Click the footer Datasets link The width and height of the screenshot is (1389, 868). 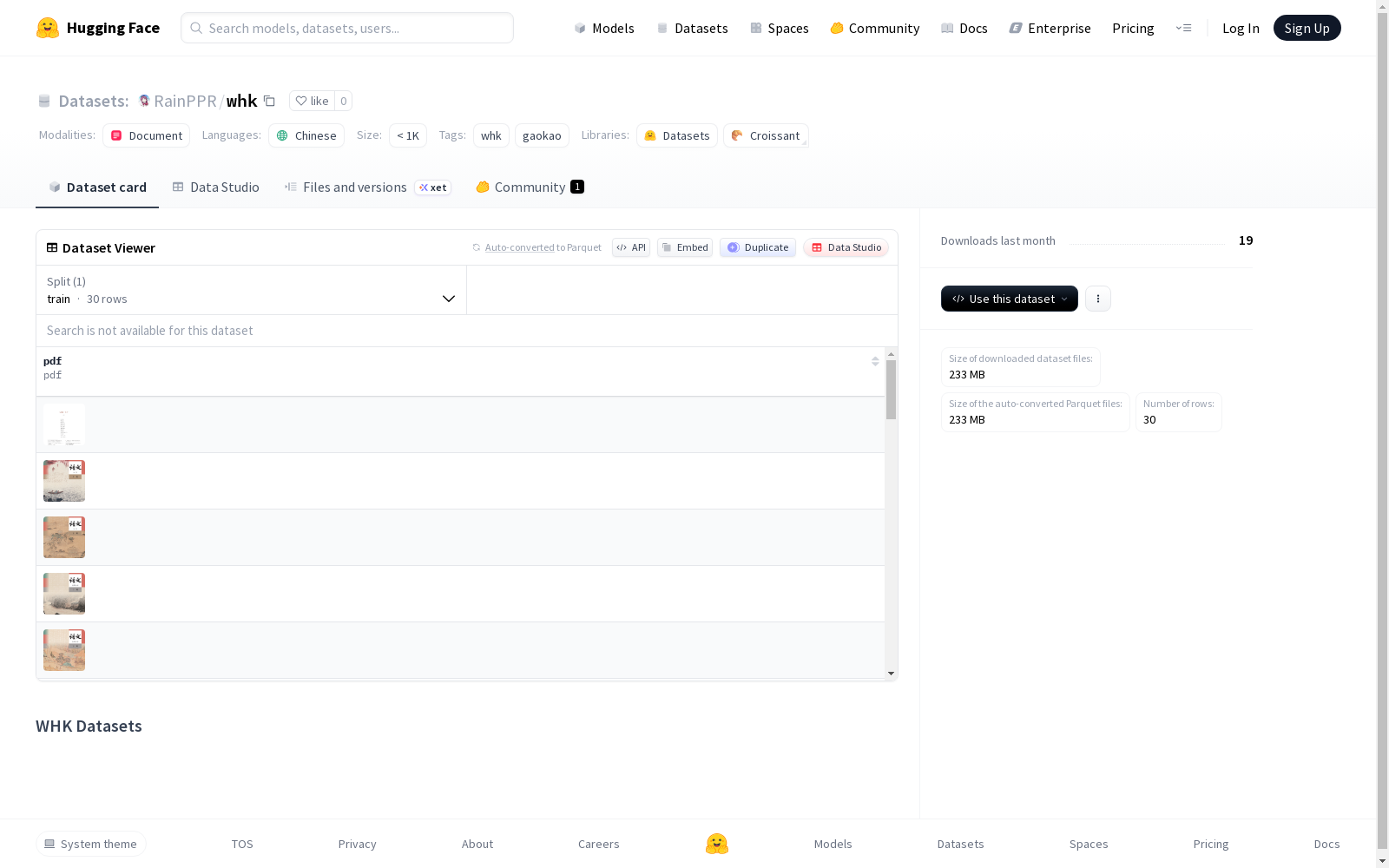click(961, 844)
